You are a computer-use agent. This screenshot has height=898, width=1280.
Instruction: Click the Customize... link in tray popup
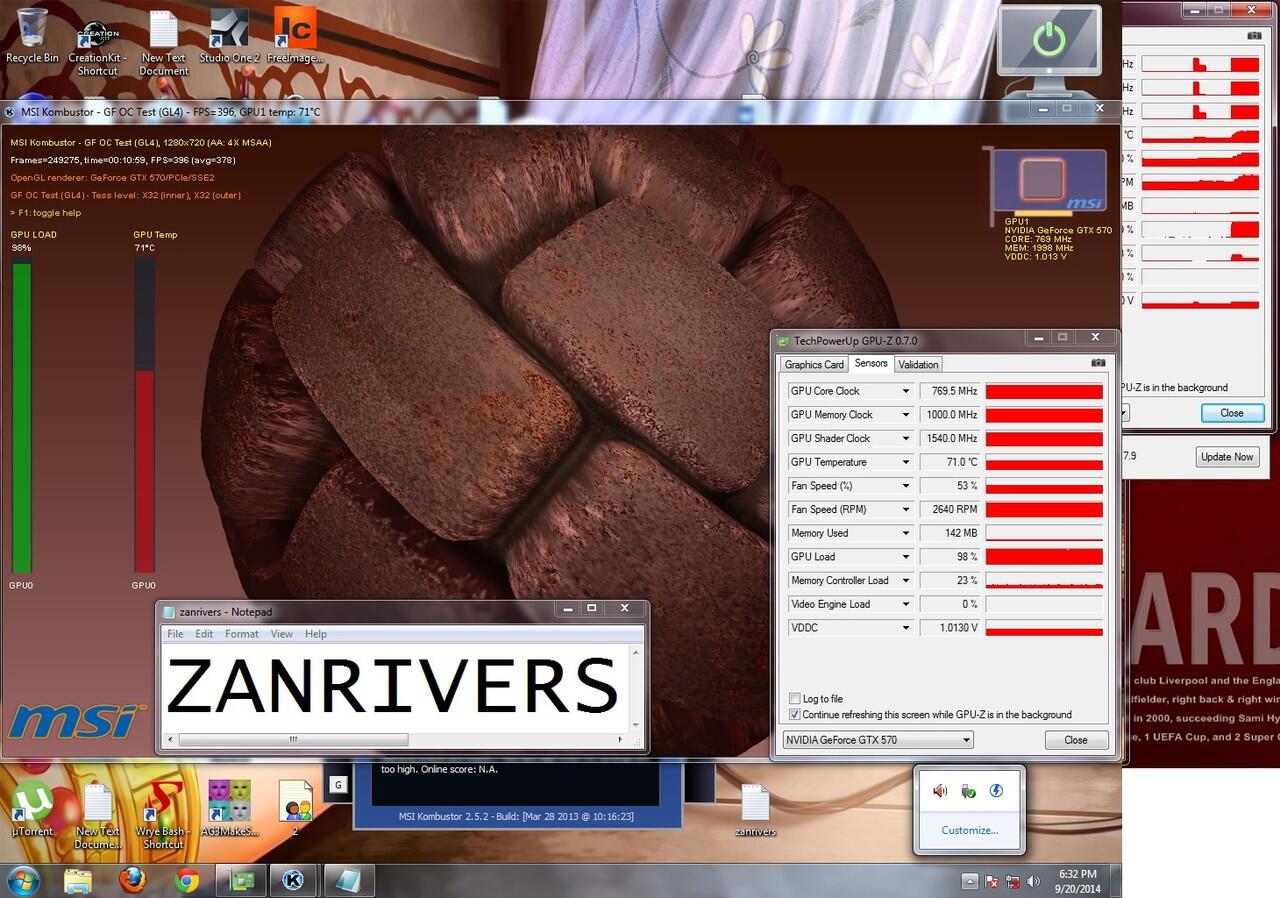(969, 830)
